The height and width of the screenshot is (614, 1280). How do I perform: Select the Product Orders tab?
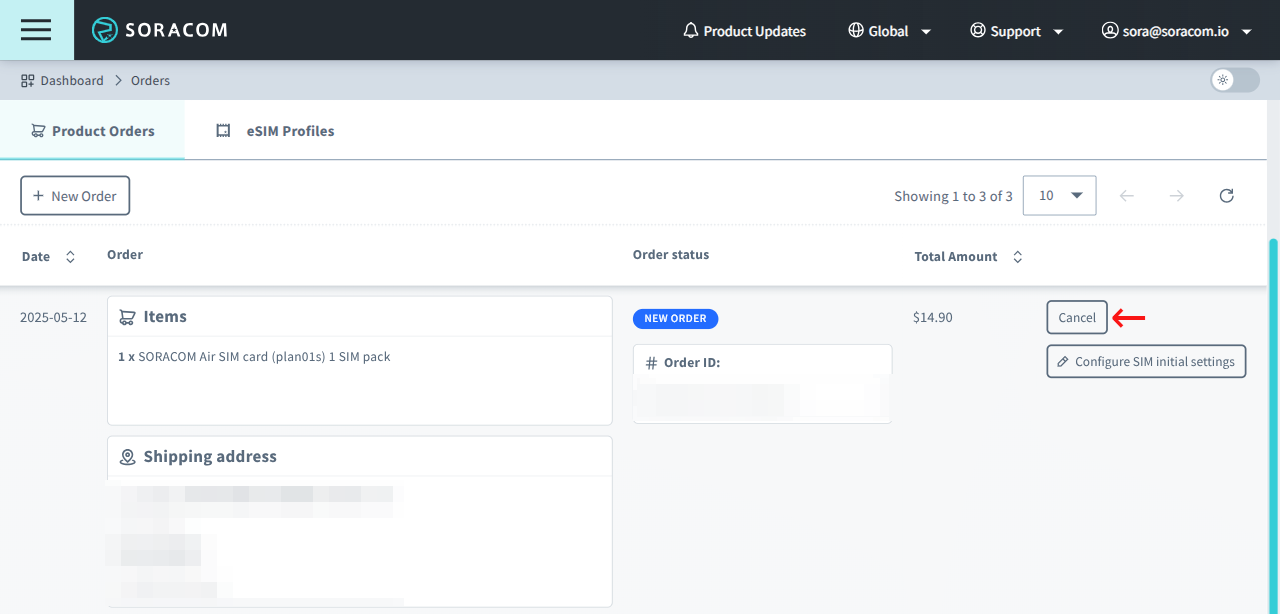(93, 130)
